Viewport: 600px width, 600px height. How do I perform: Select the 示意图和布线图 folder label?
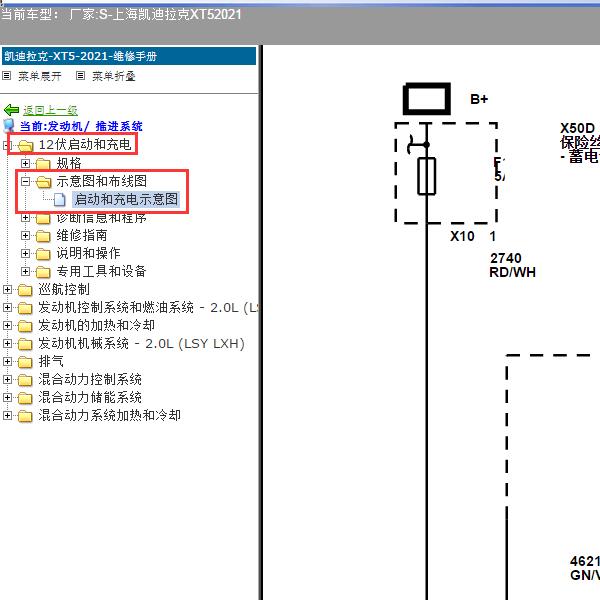pyautogui.click(x=101, y=181)
